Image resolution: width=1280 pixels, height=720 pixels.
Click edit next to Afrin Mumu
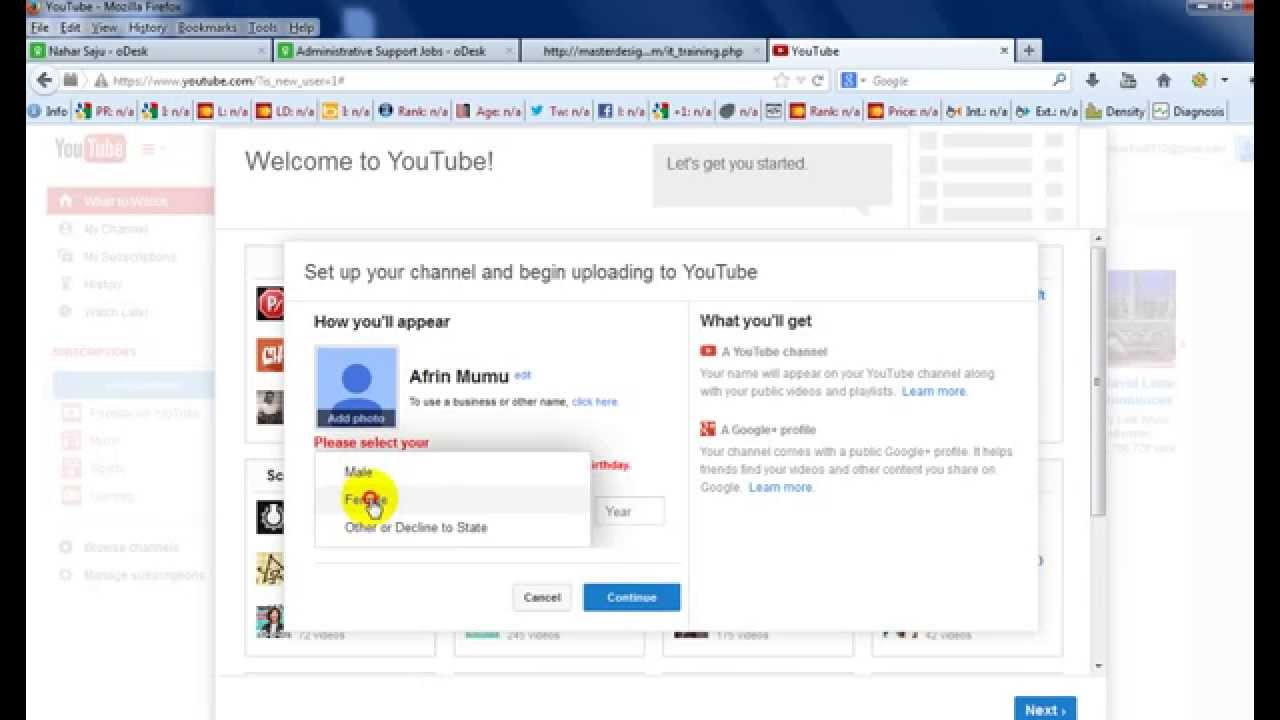pyautogui.click(x=522, y=375)
